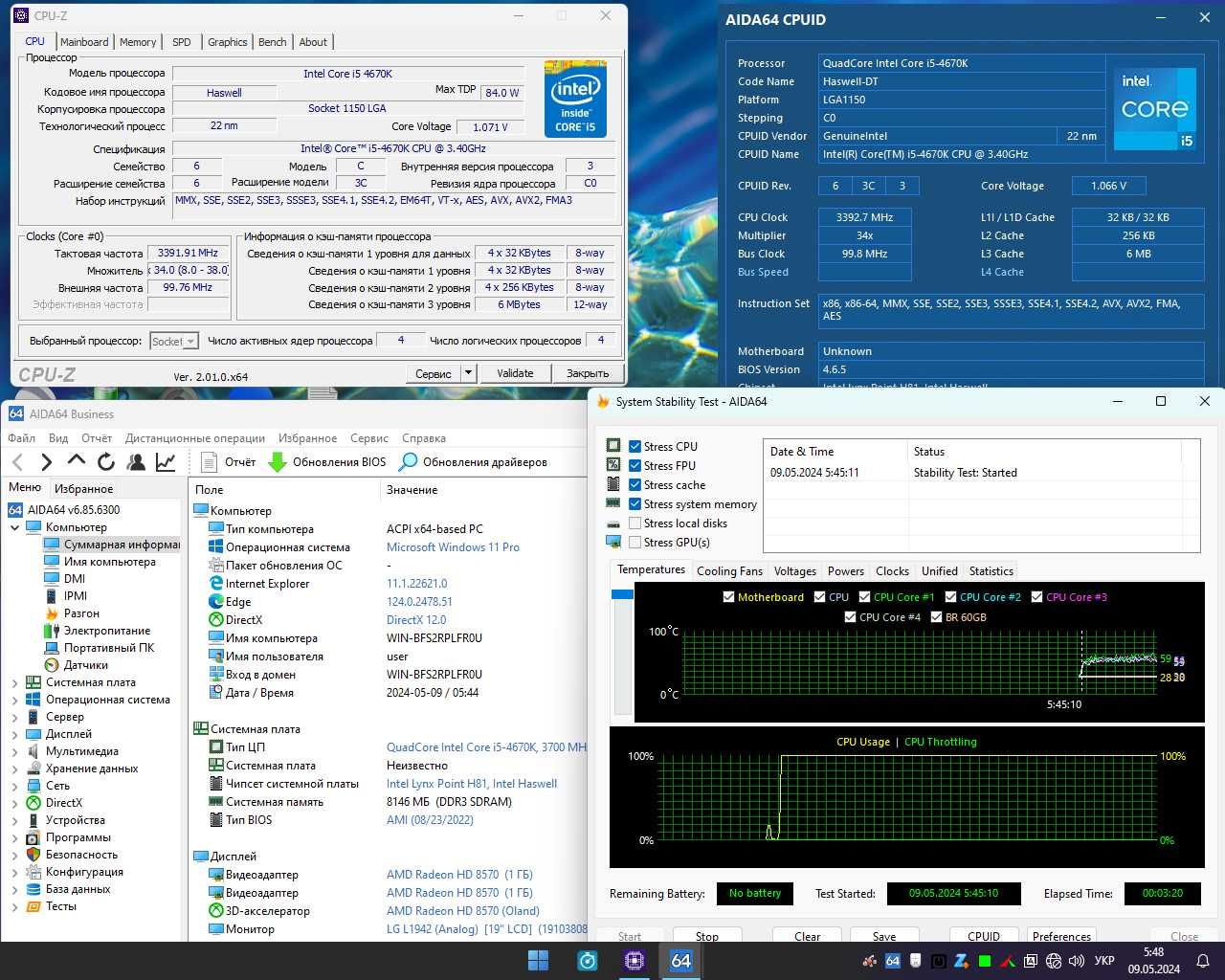The image size is (1225, 980).
Task: Toggle Motherboard temperature graph checkbox
Action: tap(728, 597)
